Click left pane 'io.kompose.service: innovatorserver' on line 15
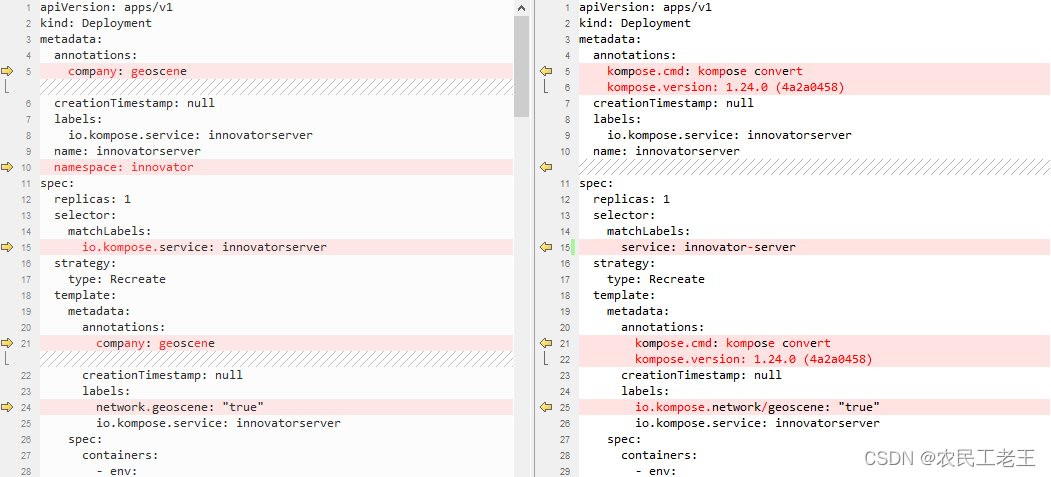1051x477 pixels. 204,247
